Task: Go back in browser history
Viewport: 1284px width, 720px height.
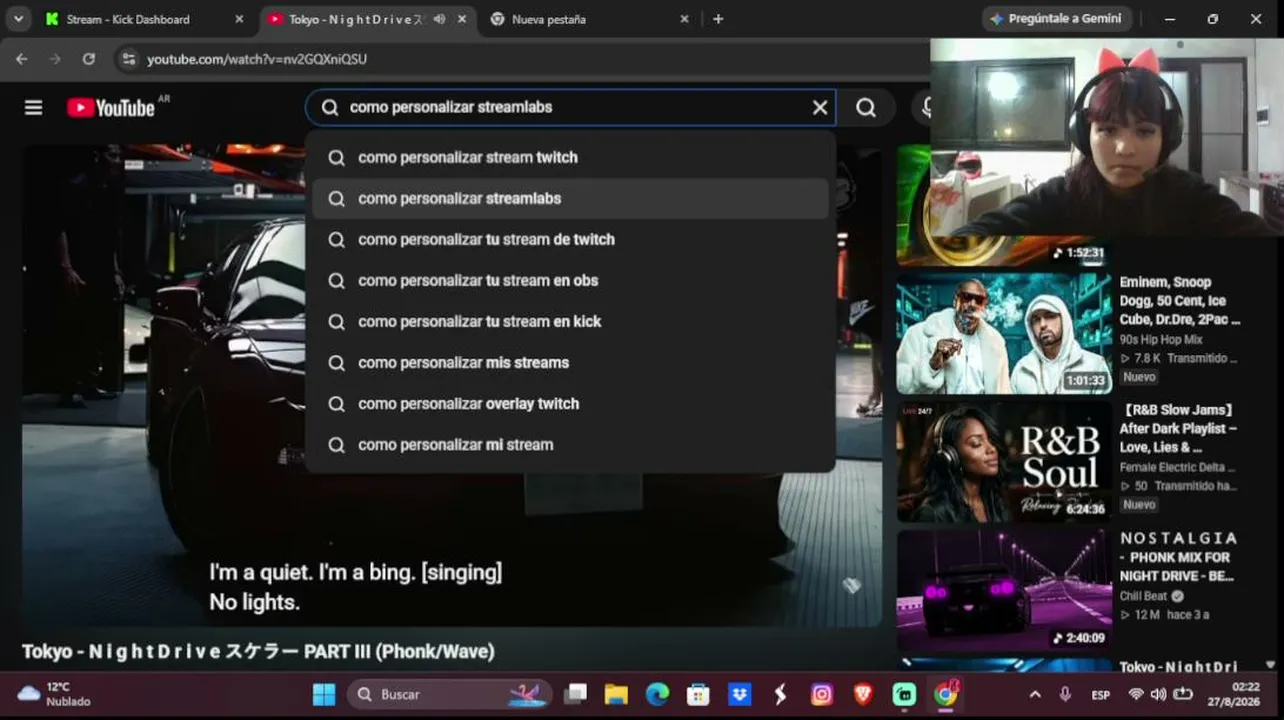Action: coord(22,59)
